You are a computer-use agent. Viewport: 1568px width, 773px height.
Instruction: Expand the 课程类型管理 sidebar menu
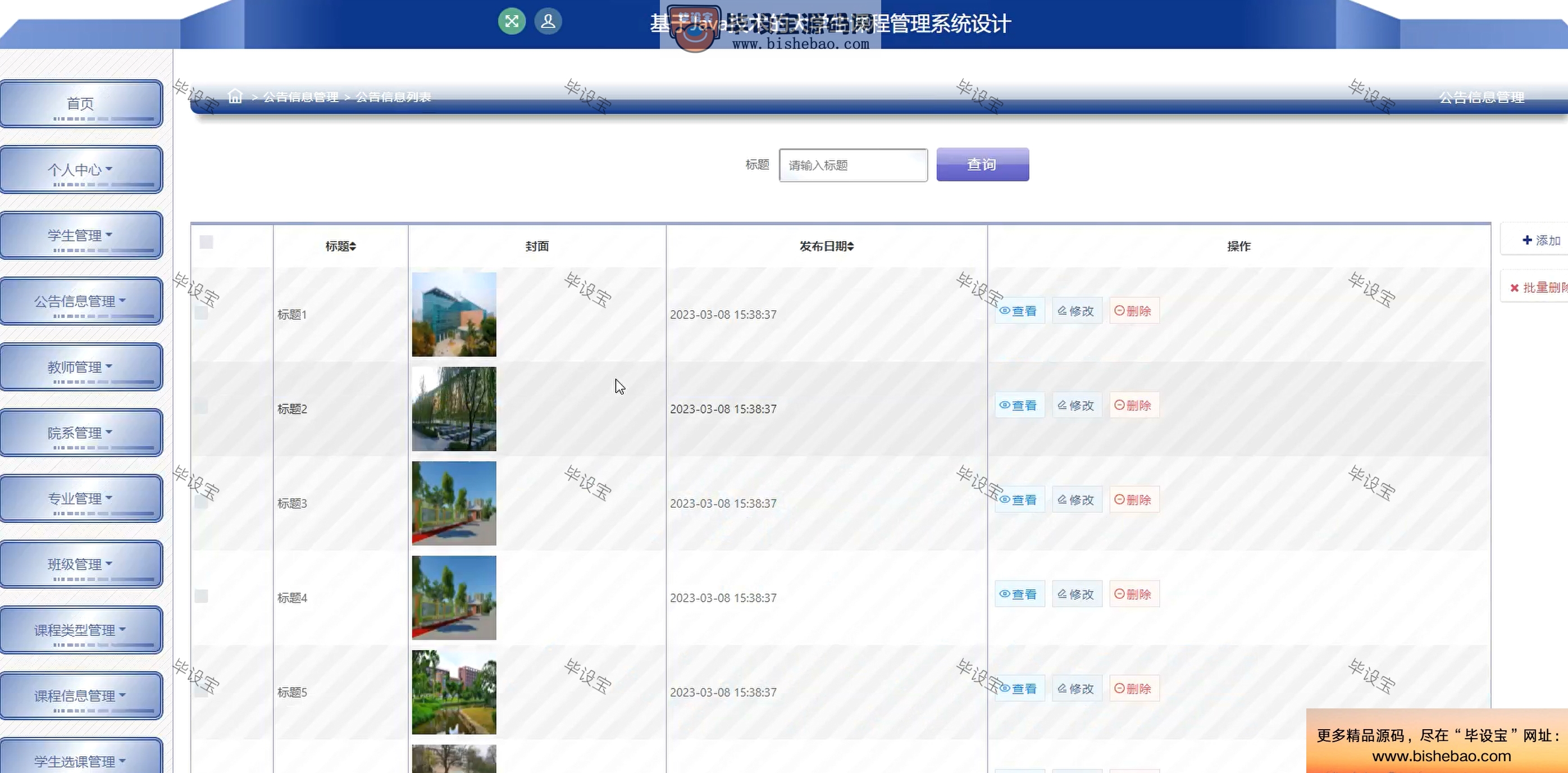81,629
